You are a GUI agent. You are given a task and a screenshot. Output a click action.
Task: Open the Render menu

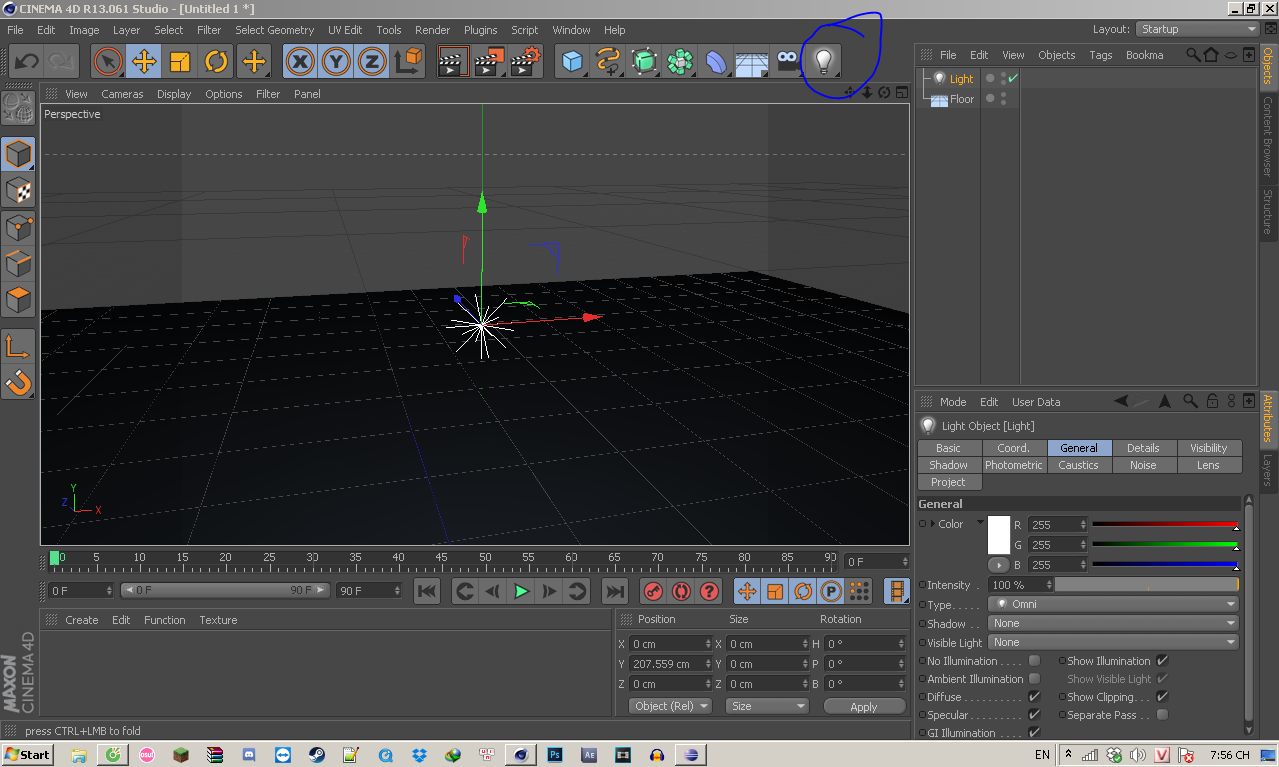[x=432, y=30]
